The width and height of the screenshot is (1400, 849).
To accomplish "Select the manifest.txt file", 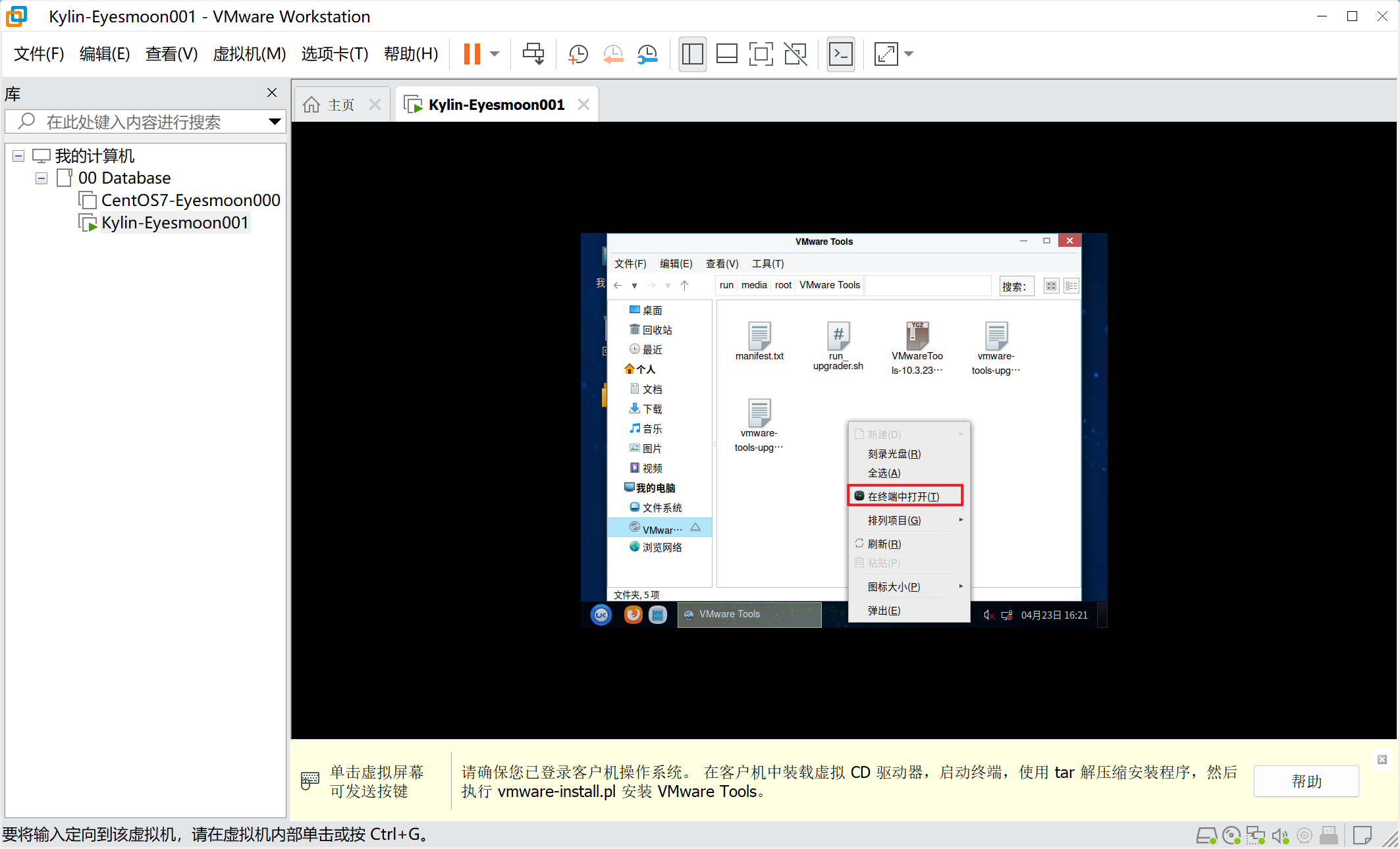I will pyautogui.click(x=759, y=341).
